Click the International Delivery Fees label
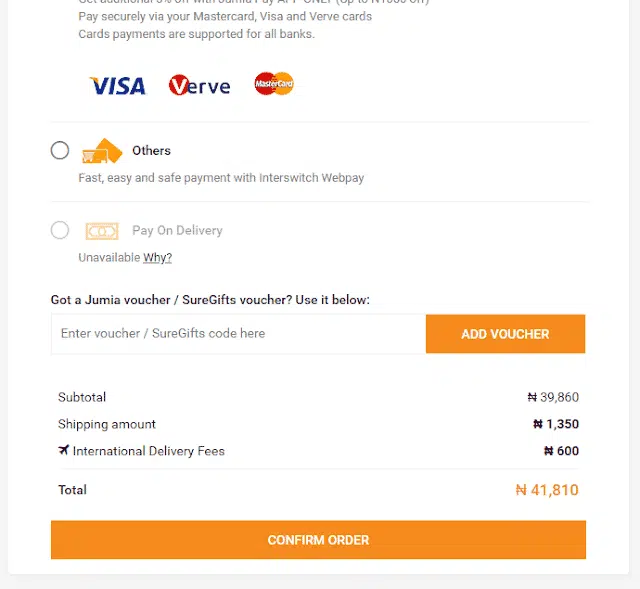This screenshot has height=589, width=640. click(148, 451)
